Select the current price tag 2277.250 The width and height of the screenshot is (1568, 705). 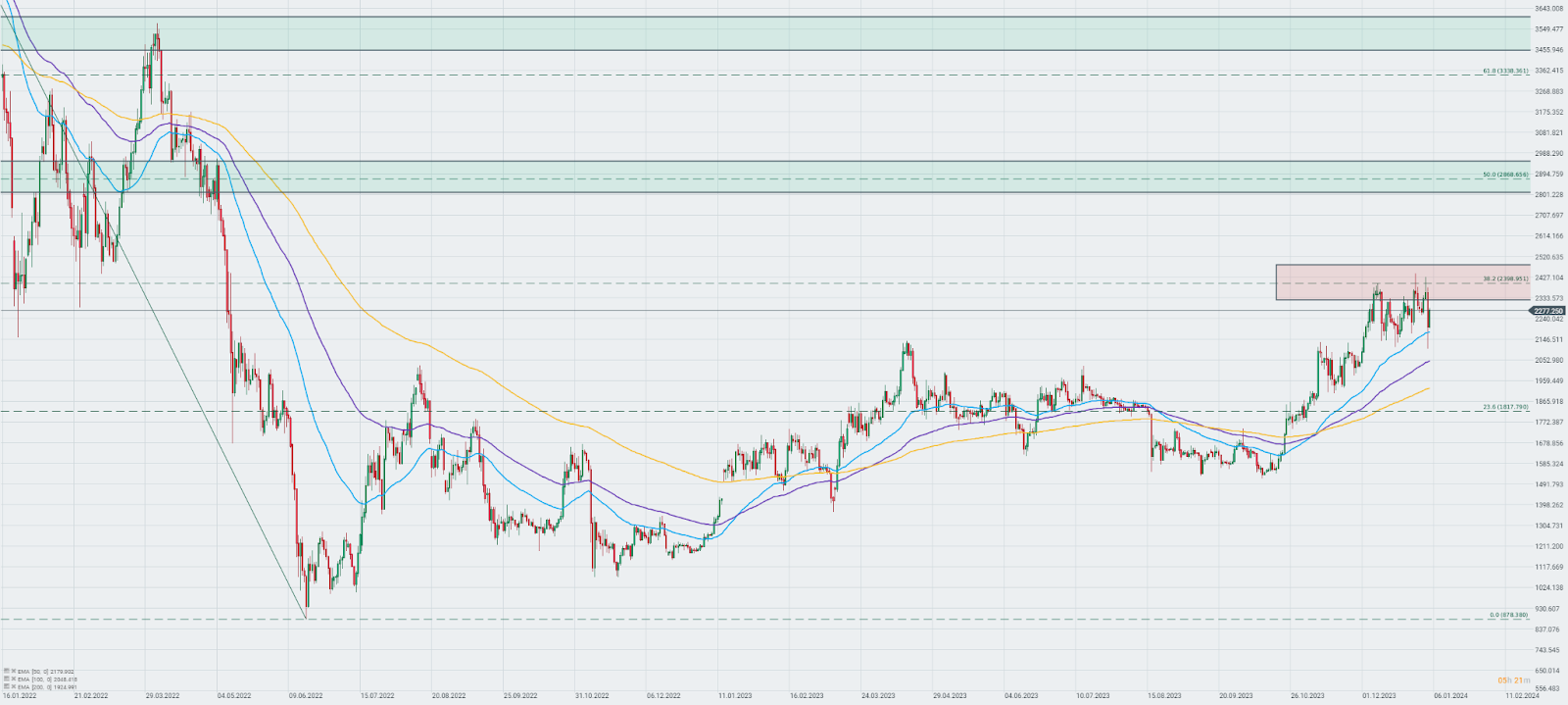pyautogui.click(x=1548, y=311)
